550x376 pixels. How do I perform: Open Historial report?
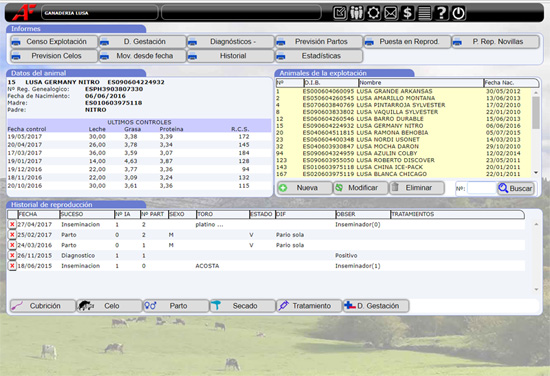pos(230,56)
